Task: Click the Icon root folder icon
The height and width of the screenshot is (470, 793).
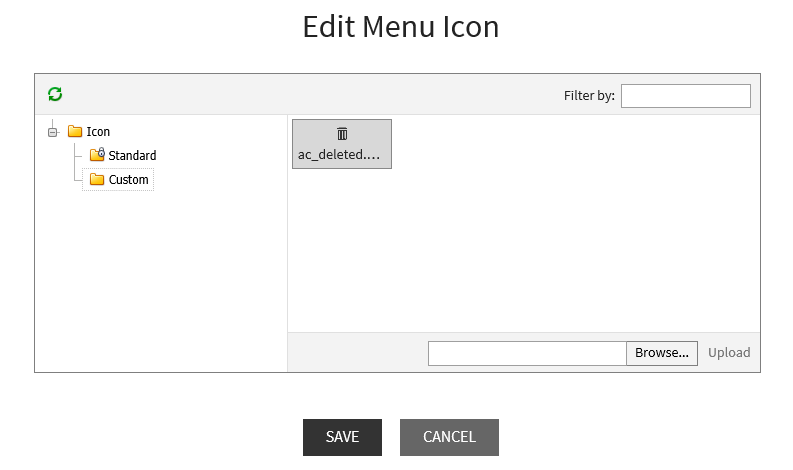Action: pyautogui.click(x=75, y=132)
